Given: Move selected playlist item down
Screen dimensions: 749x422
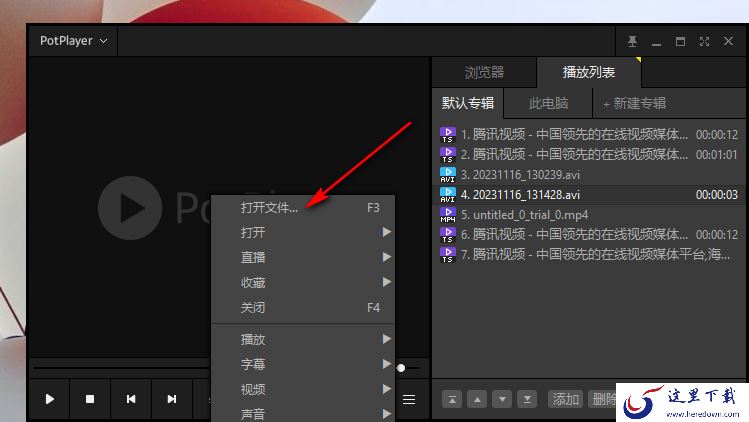Looking at the screenshot, I should coord(502,399).
